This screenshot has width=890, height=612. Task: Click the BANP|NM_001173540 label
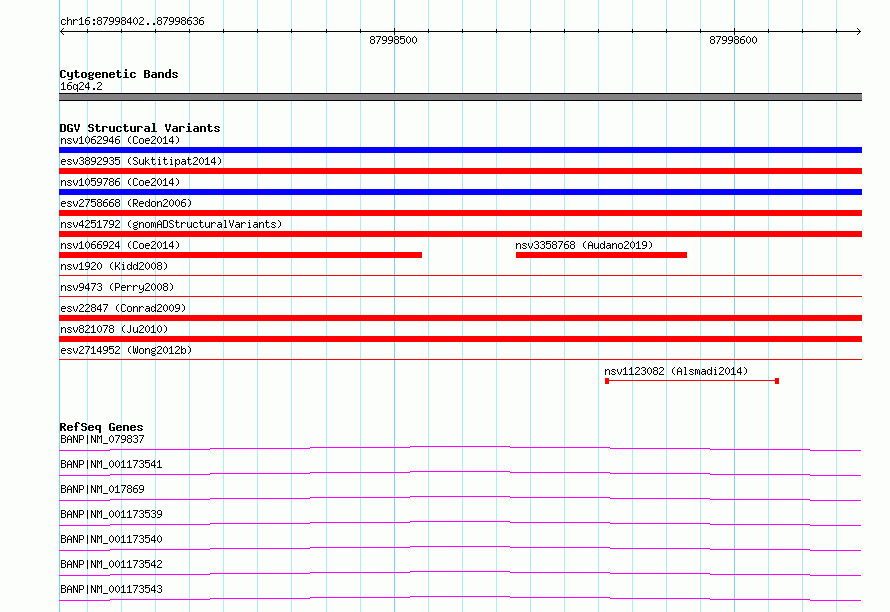[x=111, y=539]
